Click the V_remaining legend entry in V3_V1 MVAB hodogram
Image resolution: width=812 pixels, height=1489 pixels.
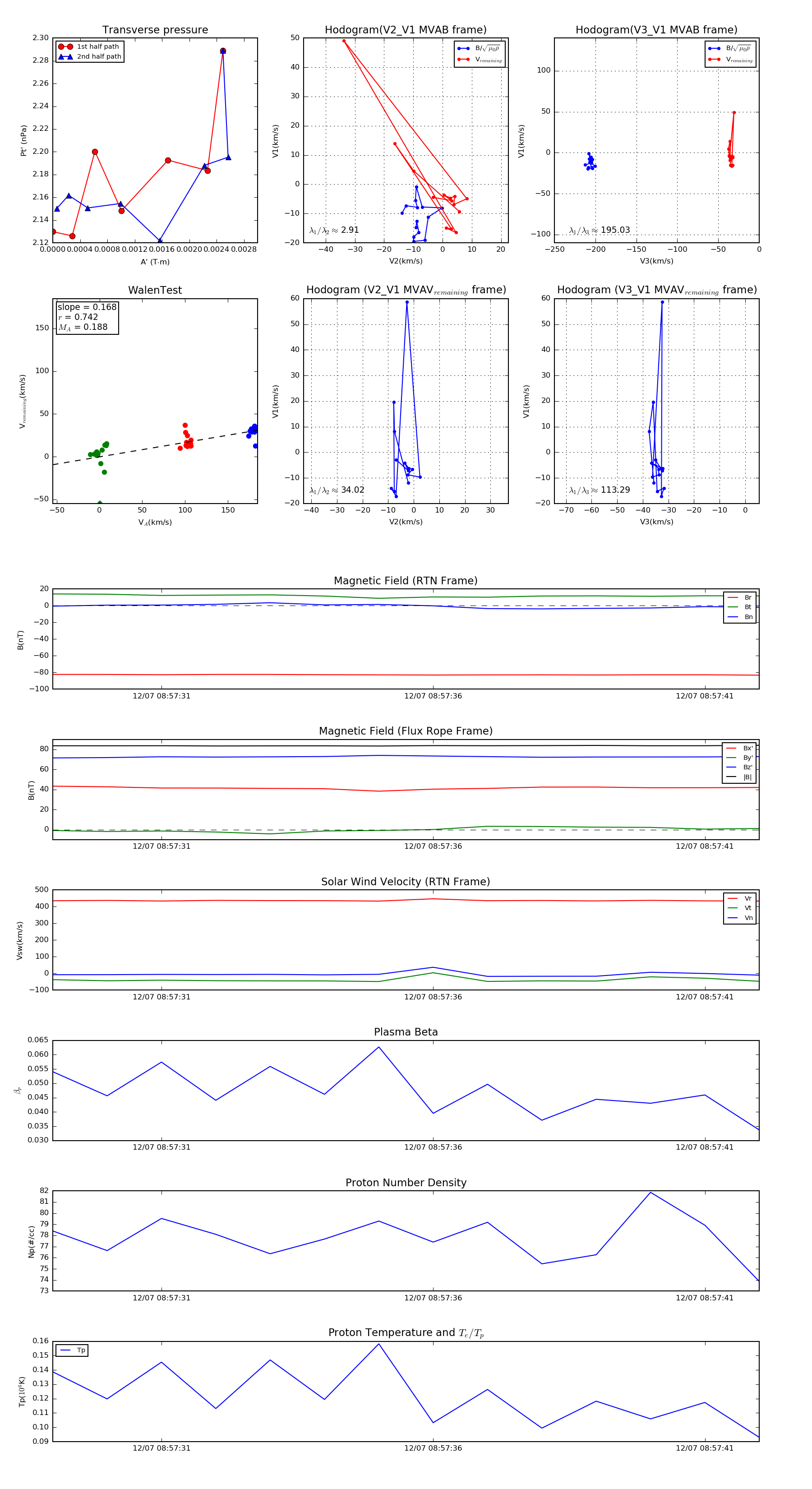730,59
